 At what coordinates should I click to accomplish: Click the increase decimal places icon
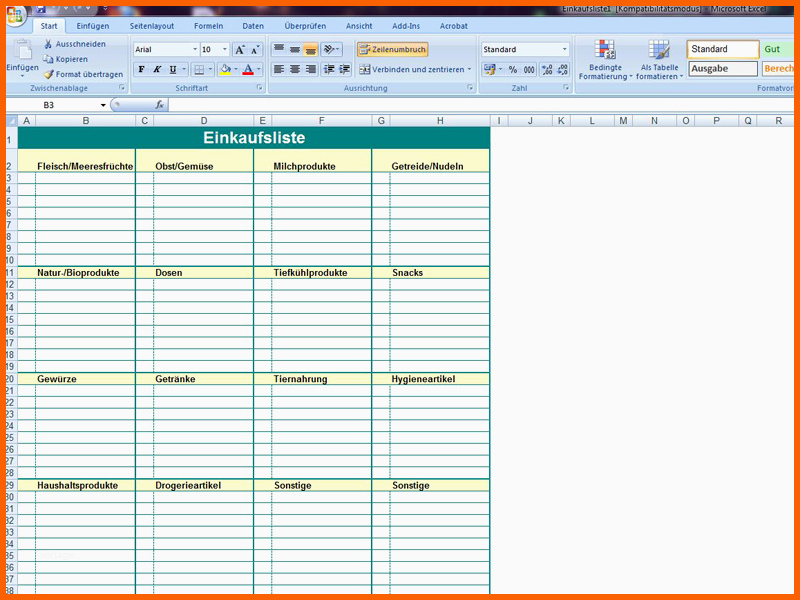pos(547,69)
